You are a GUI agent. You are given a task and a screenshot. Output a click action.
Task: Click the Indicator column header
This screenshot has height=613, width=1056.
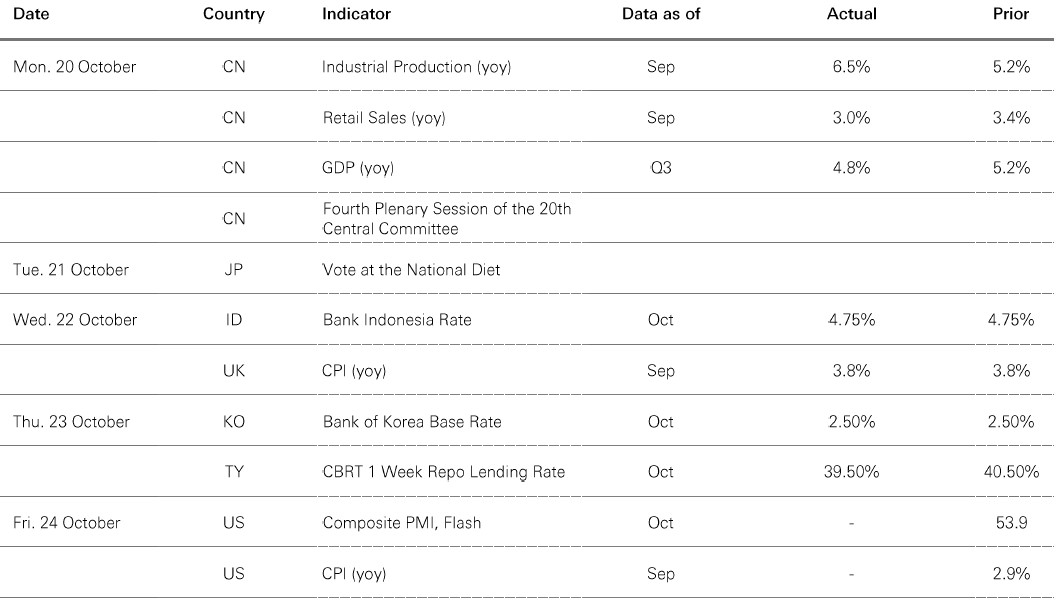point(356,14)
